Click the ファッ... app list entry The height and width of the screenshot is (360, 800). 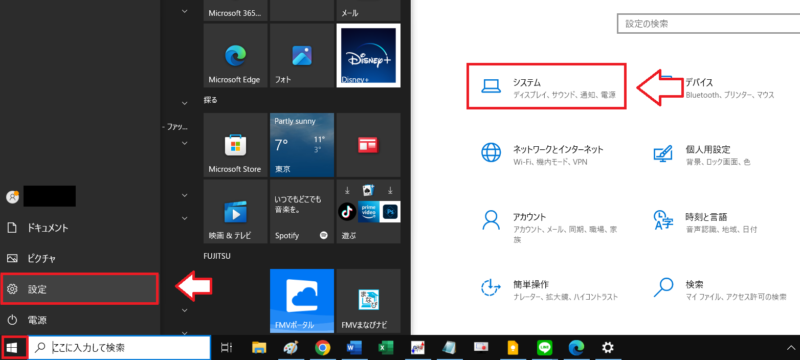(x=175, y=127)
